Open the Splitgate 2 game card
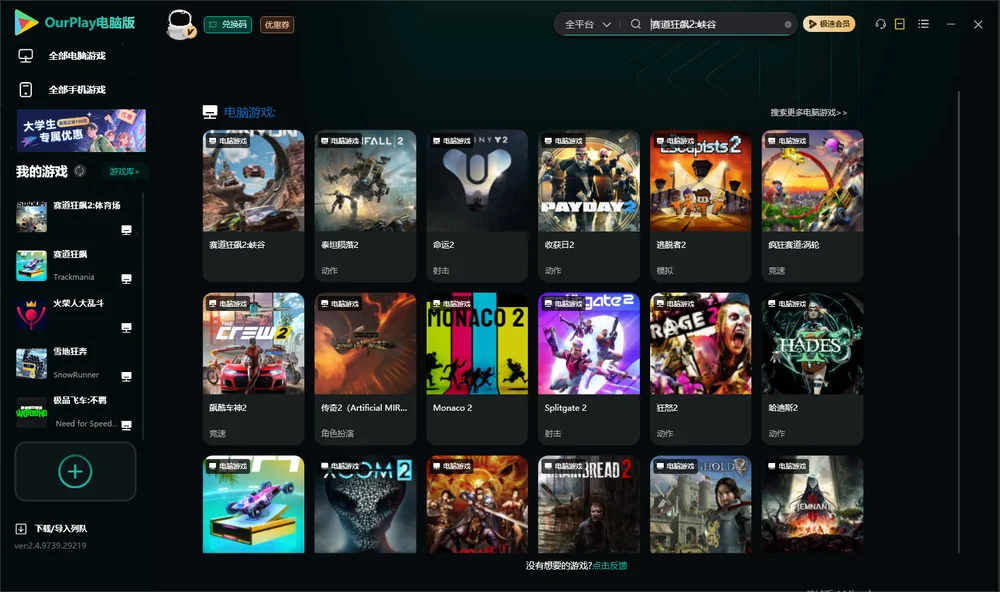Viewport: 1000px width, 592px height. (x=589, y=369)
